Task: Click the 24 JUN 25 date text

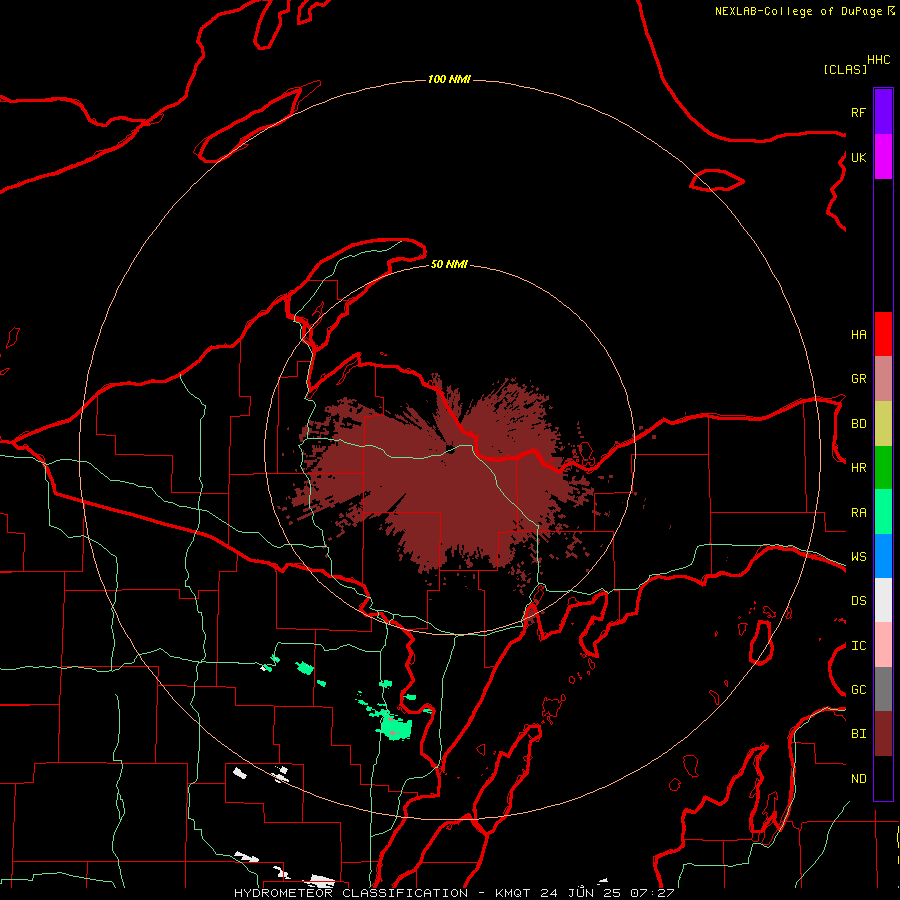Action: coord(581,893)
